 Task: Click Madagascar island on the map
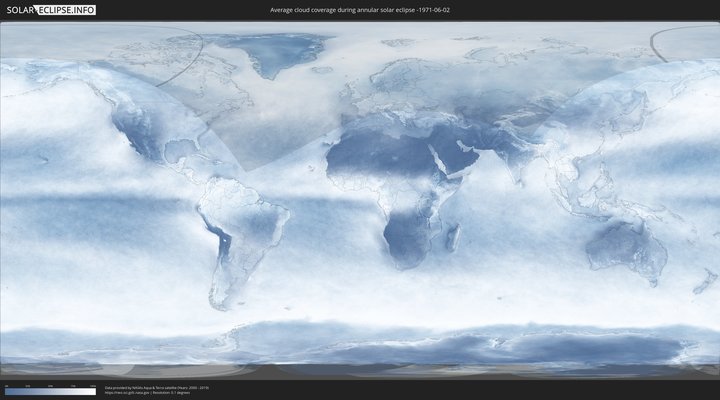pyautogui.click(x=453, y=237)
